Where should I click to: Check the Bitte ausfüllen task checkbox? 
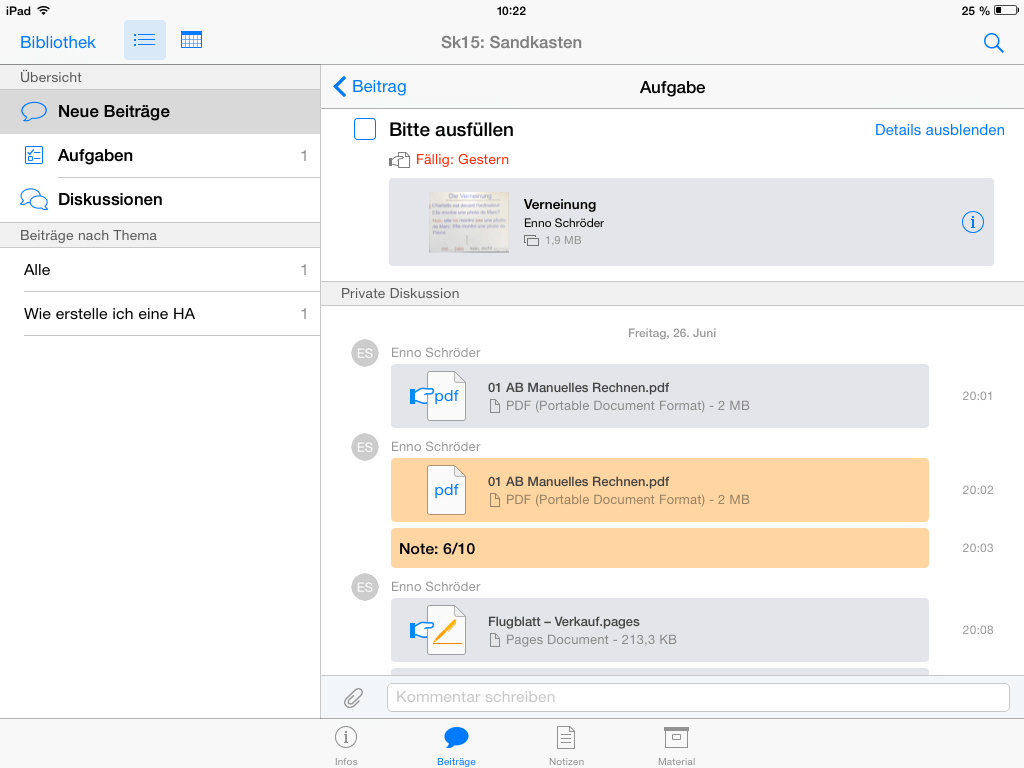(365, 129)
